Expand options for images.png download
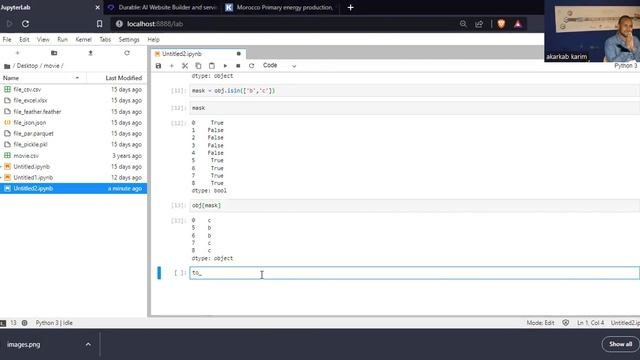 tap(88, 344)
